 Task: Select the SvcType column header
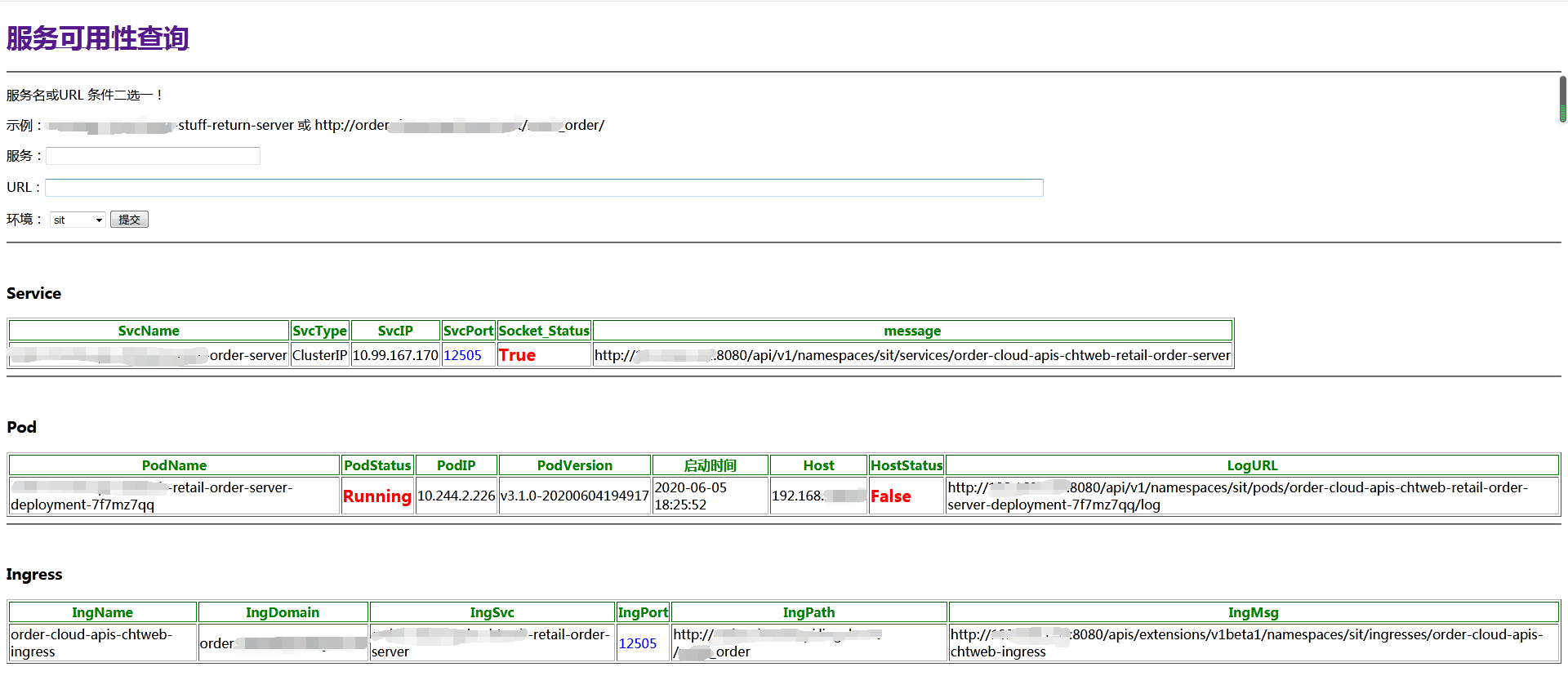pos(320,331)
